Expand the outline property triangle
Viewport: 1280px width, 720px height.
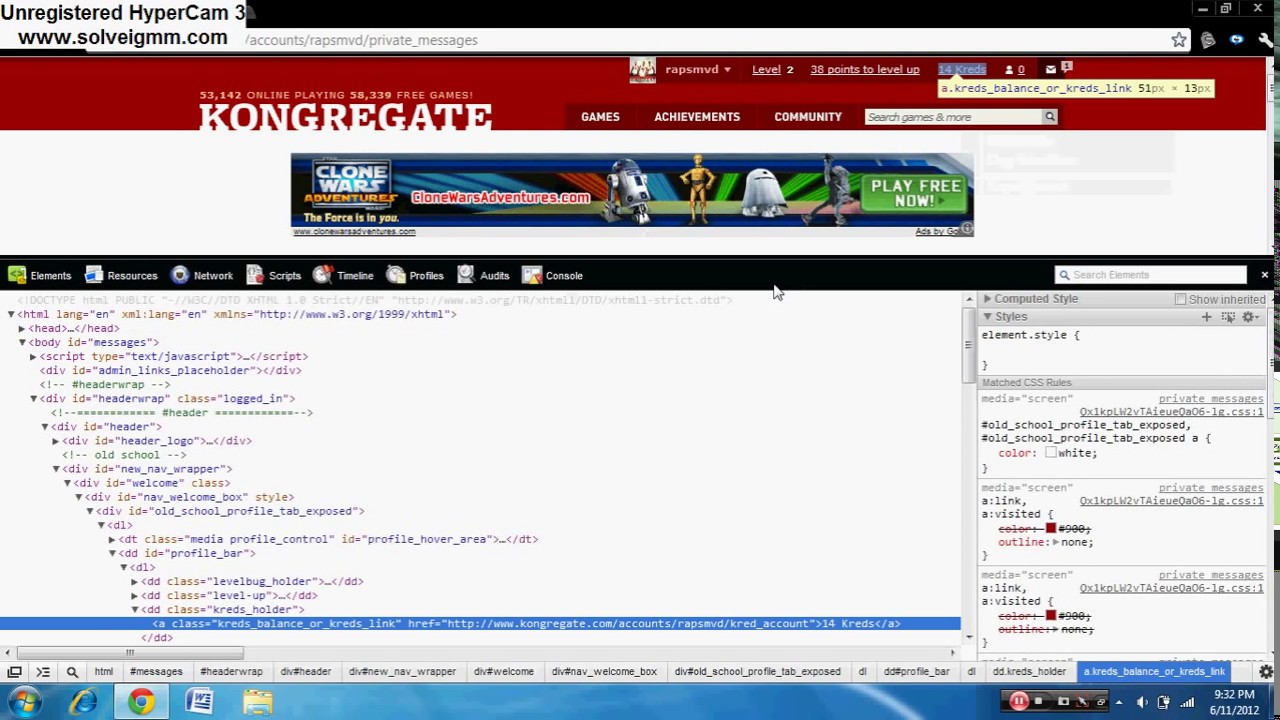pyautogui.click(x=1055, y=542)
